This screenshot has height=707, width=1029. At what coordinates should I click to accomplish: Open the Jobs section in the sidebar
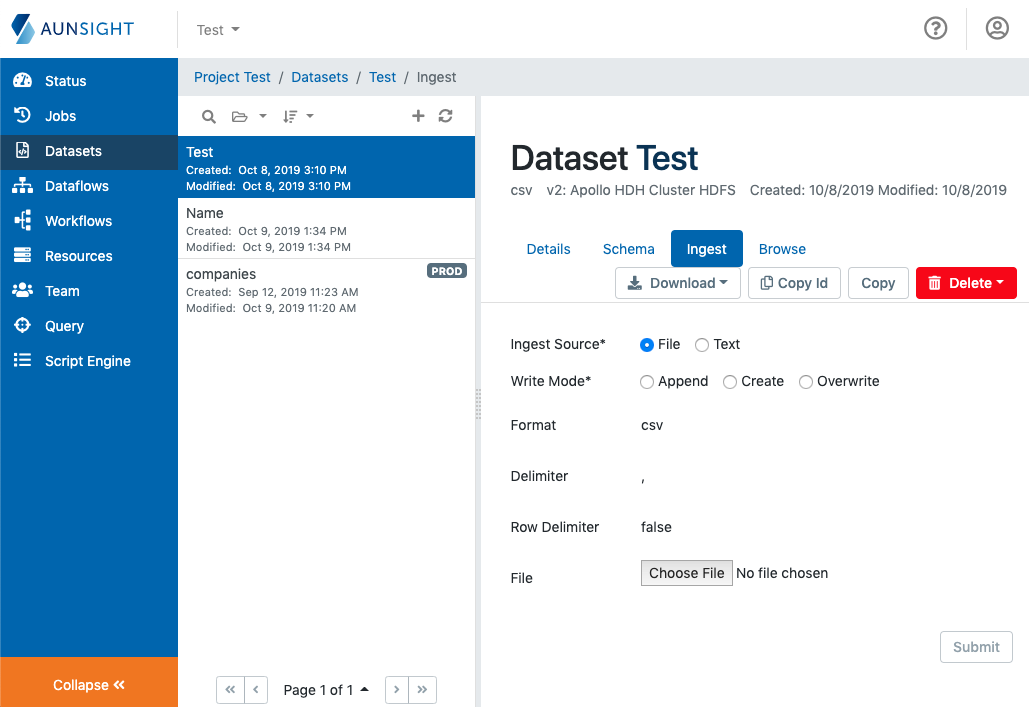pos(60,116)
